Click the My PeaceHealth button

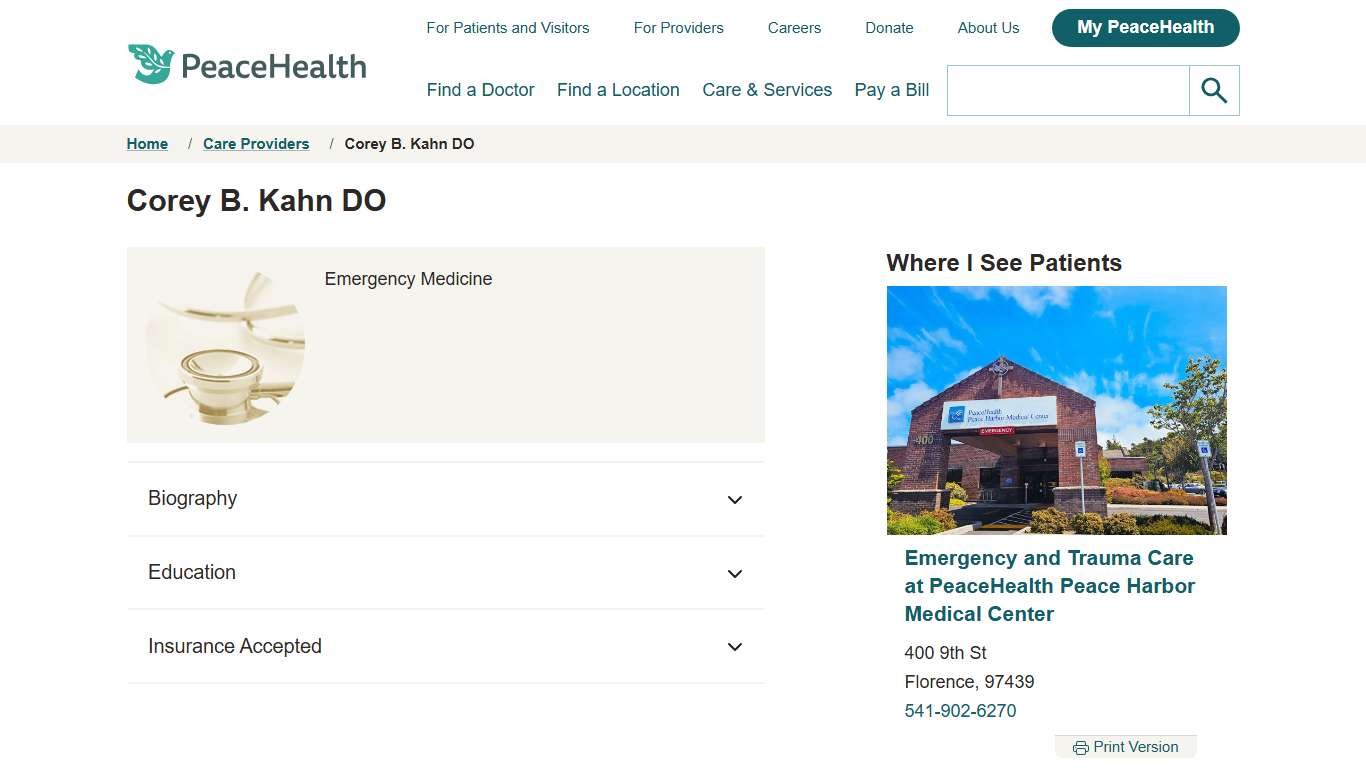(x=1145, y=28)
